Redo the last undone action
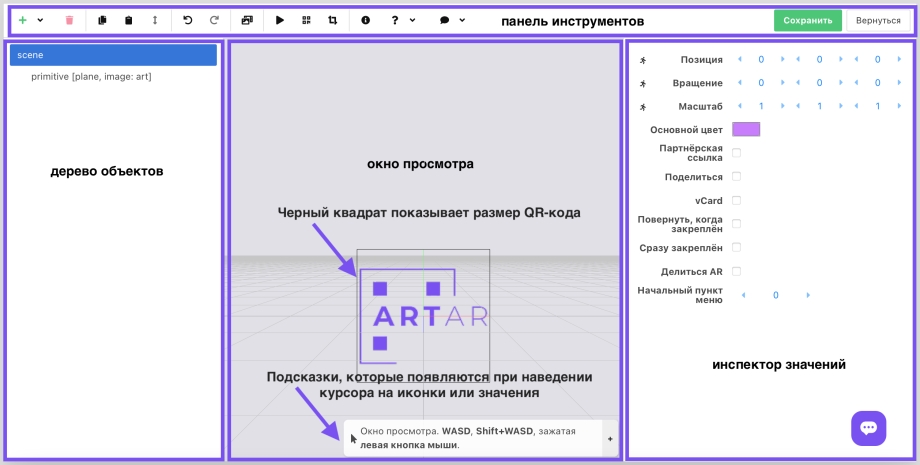The image size is (920, 465). click(x=214, y=20)
